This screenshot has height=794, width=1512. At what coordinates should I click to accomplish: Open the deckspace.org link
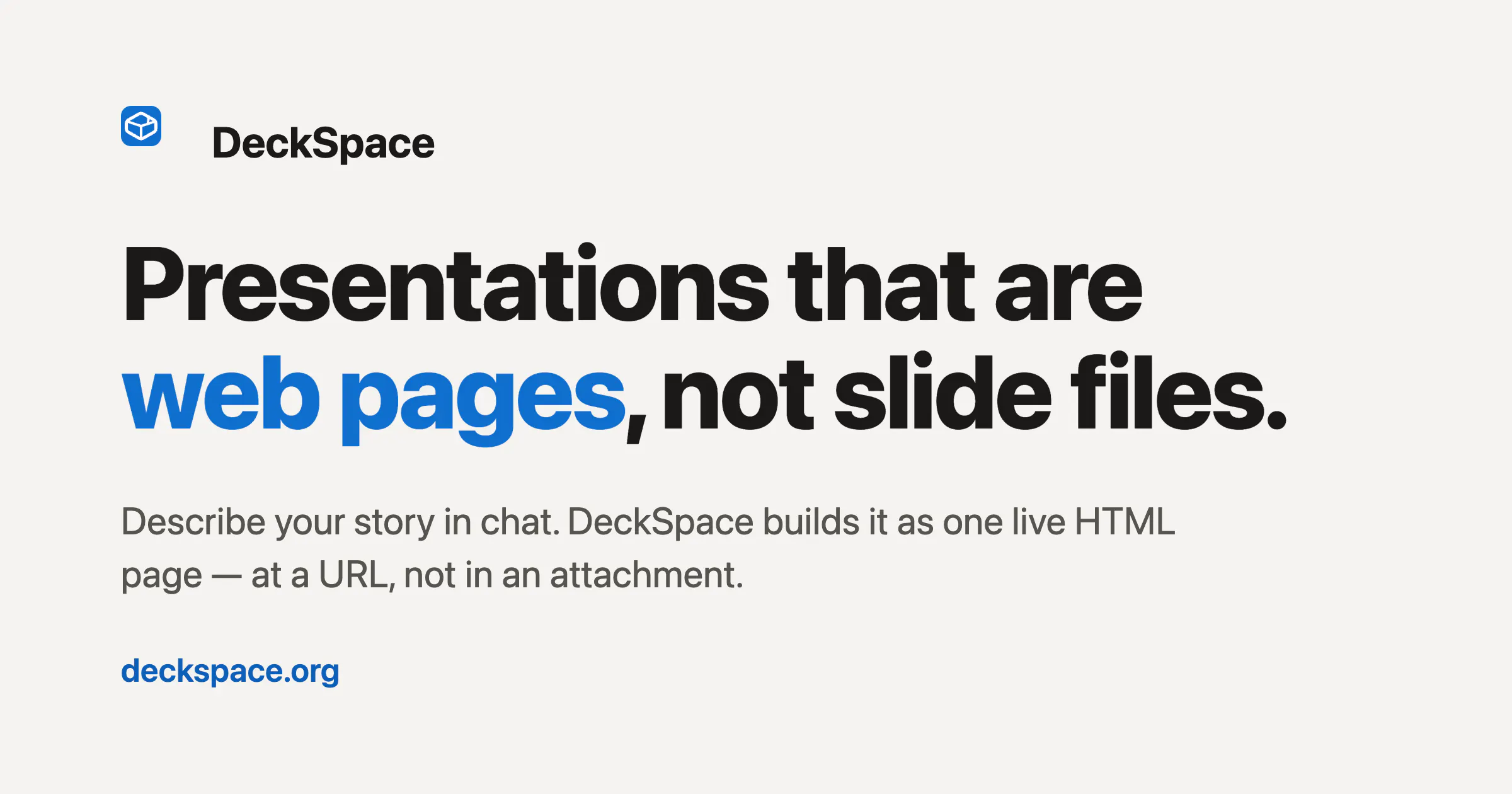(230, 672)
